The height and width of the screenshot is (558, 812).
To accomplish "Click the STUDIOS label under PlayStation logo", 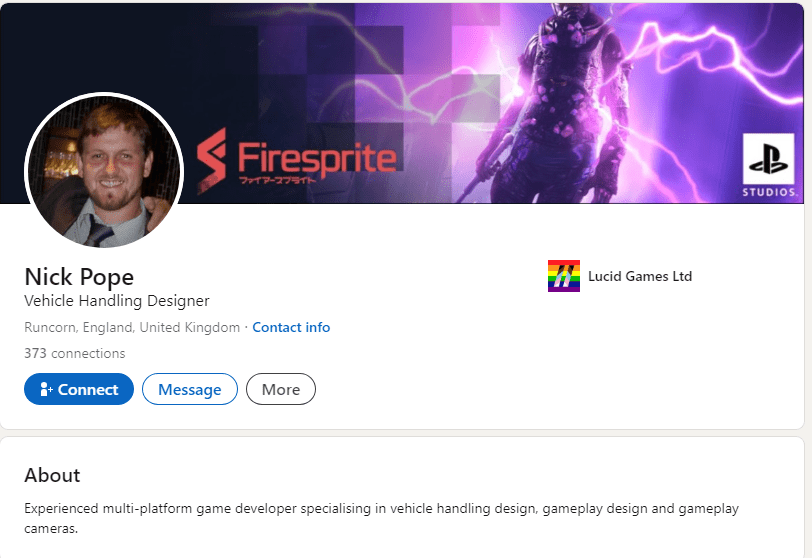I will pos(769,192).
